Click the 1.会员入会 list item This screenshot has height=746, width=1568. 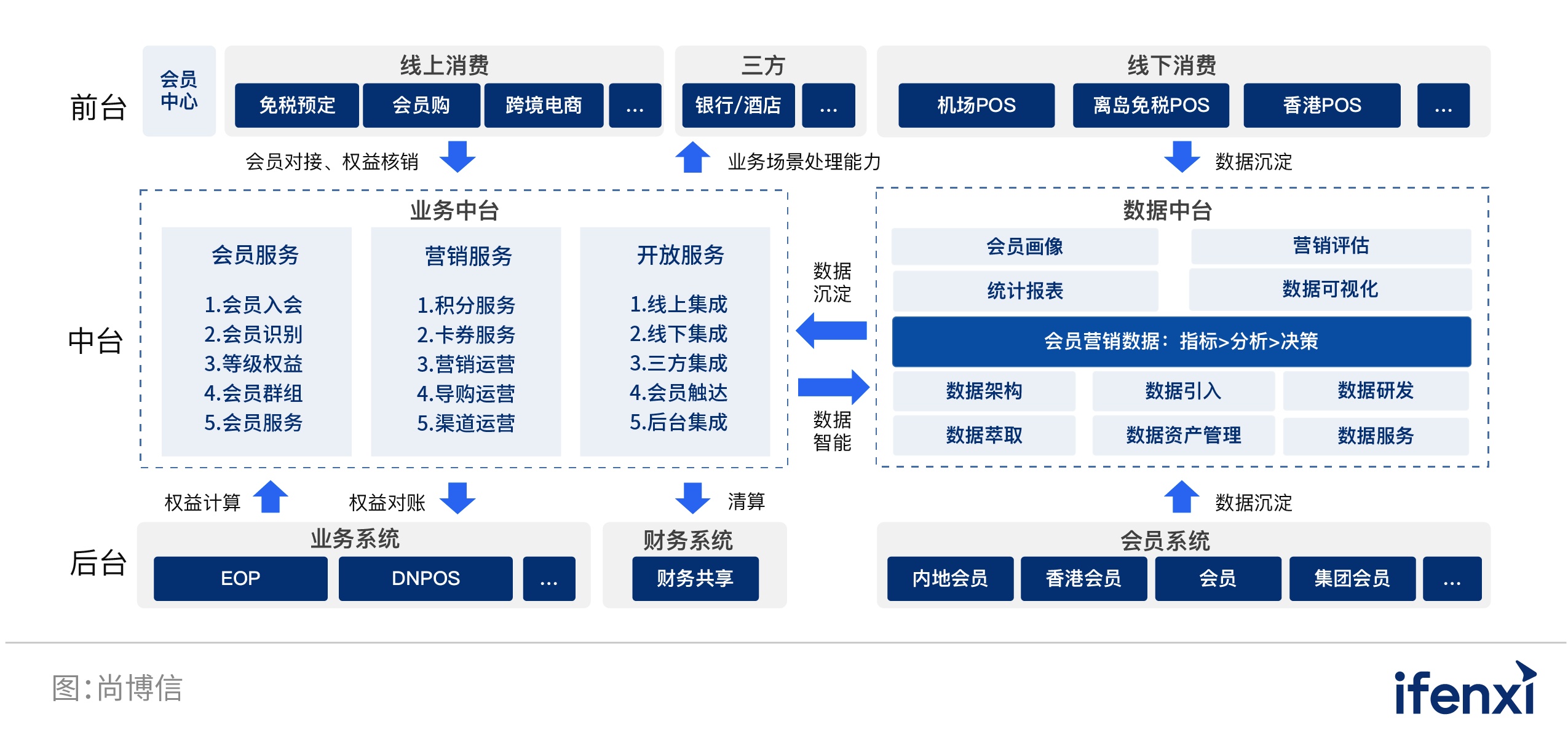click(x=253, y=304)
